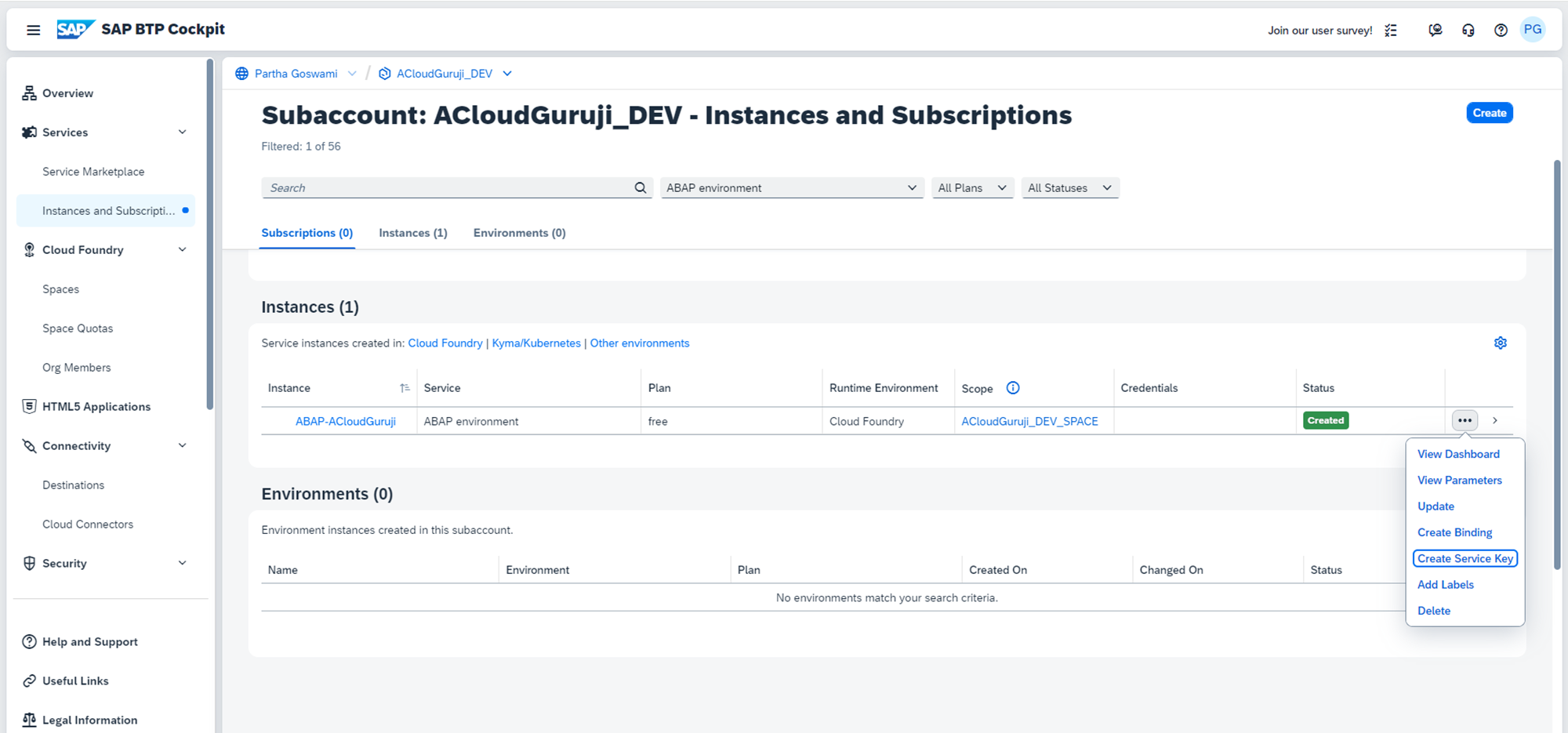The image size is (1568, 733).
Task: Collapse the Cloud Foundry sidebar section
Action: click(x=182, y=250)
